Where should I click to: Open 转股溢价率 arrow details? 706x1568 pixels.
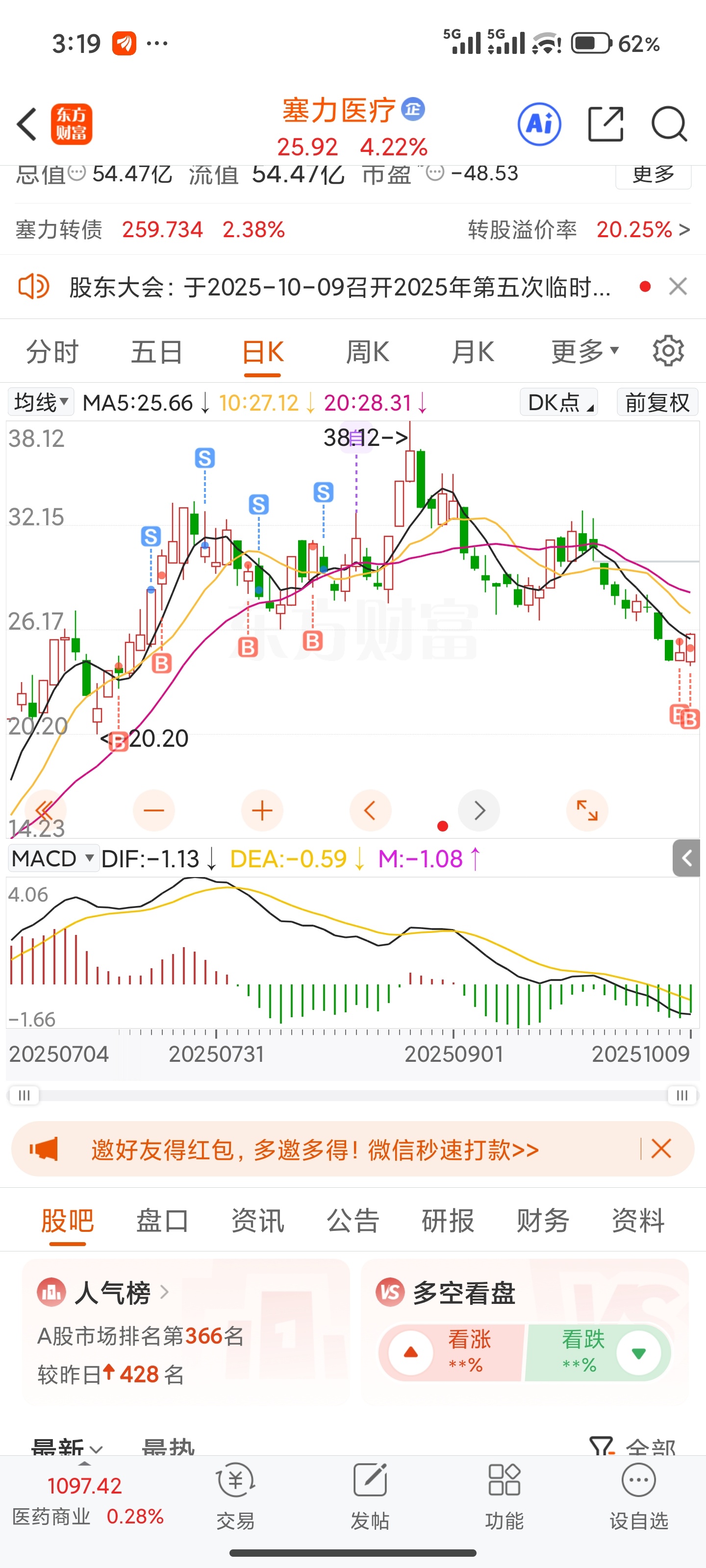[x=684, y=229]
